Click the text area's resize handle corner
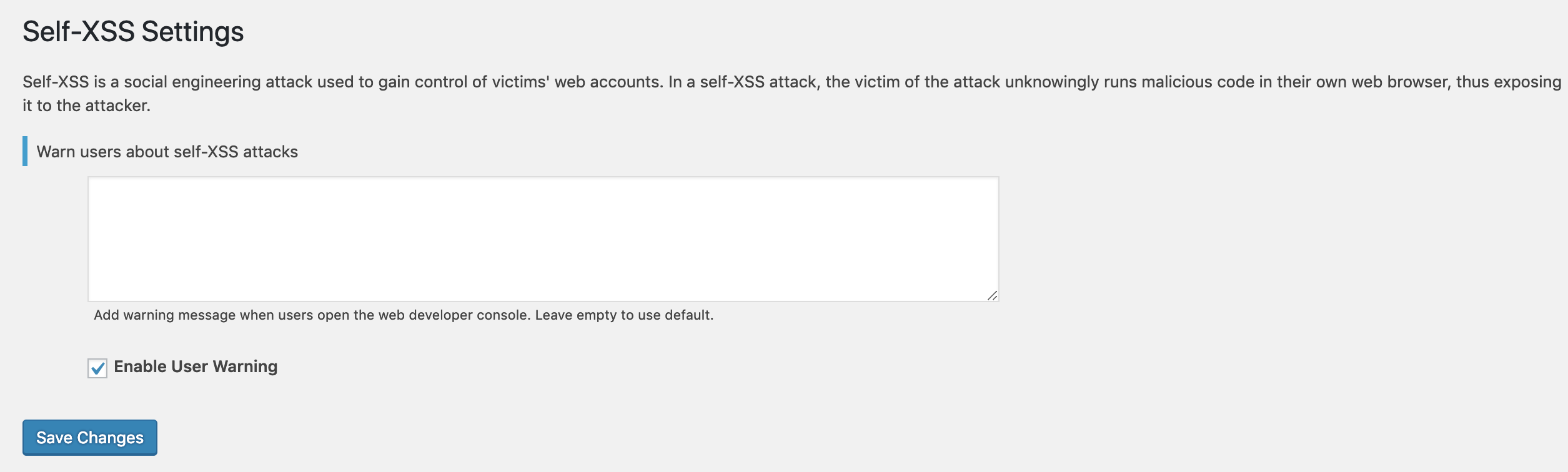This screenshot has width=1568, height=472. [x=992, y=295]
